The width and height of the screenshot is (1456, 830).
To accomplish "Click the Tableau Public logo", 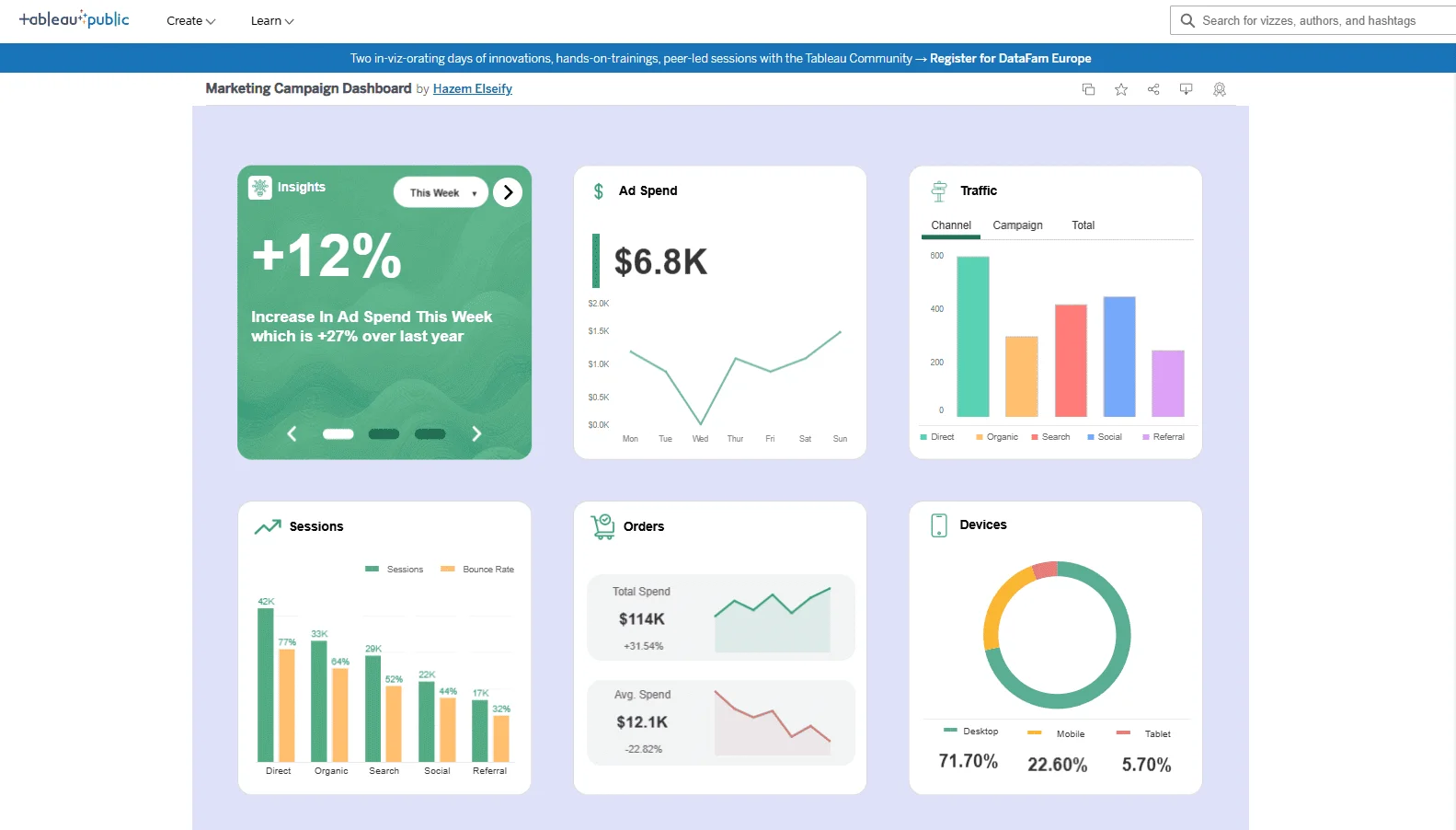I will [74, 19].
